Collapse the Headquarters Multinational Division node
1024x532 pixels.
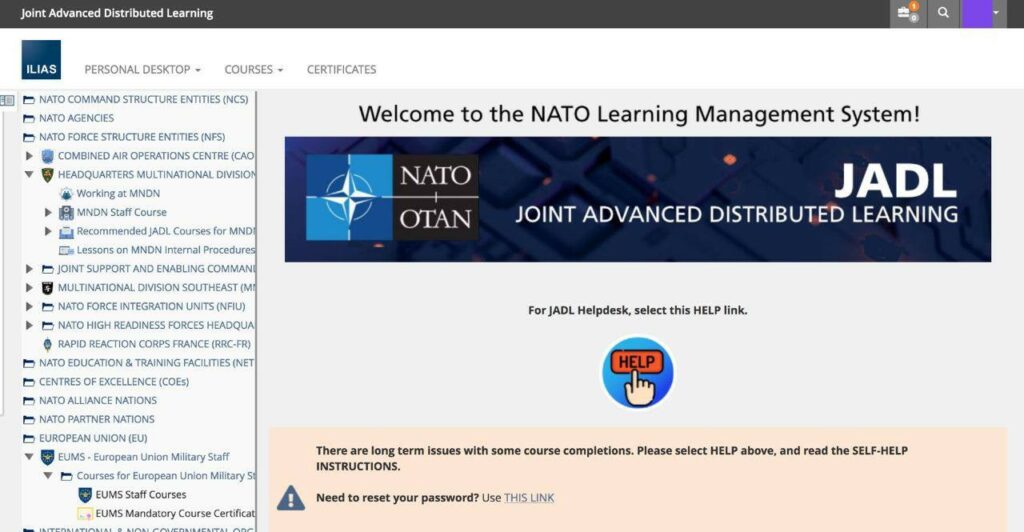coord(29,174)
